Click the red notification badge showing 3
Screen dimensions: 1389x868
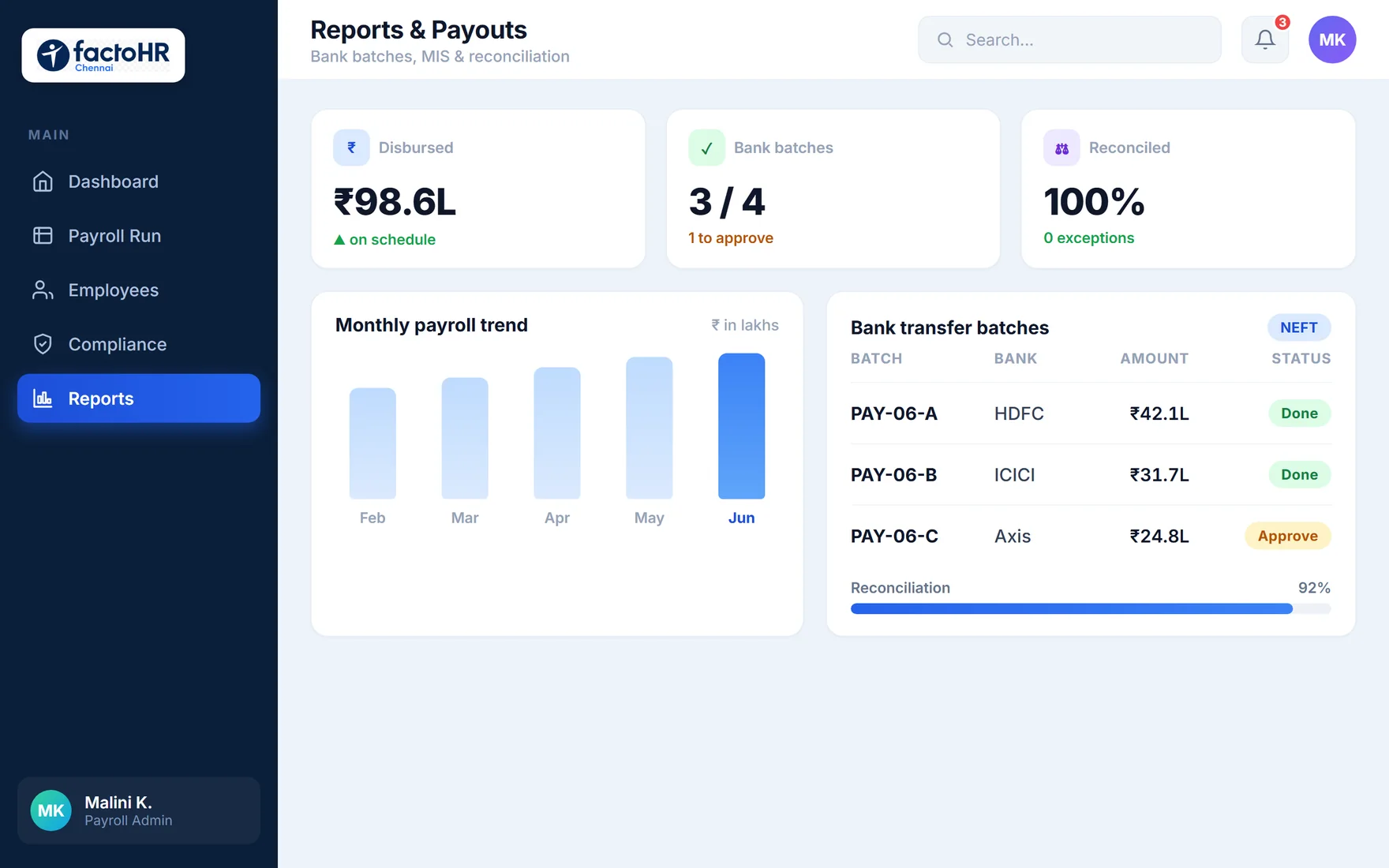point(1282,22)
